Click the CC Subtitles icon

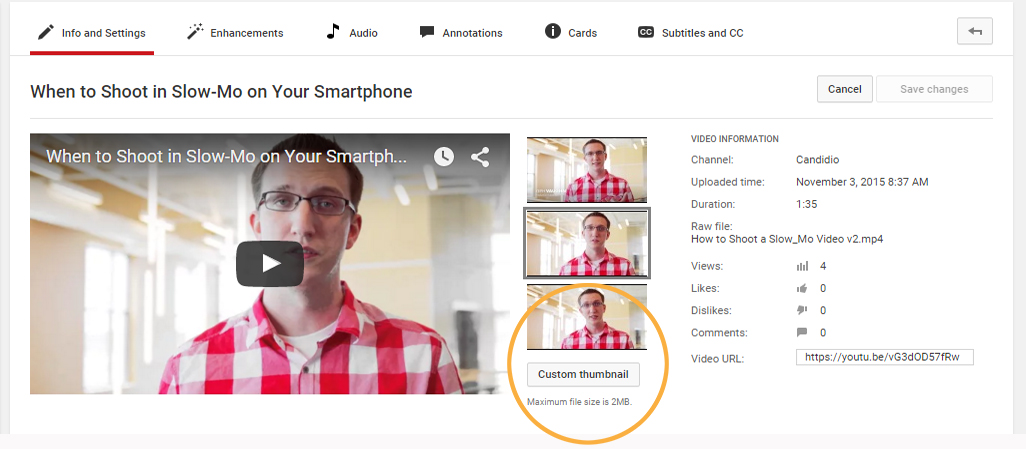[645, 32]
